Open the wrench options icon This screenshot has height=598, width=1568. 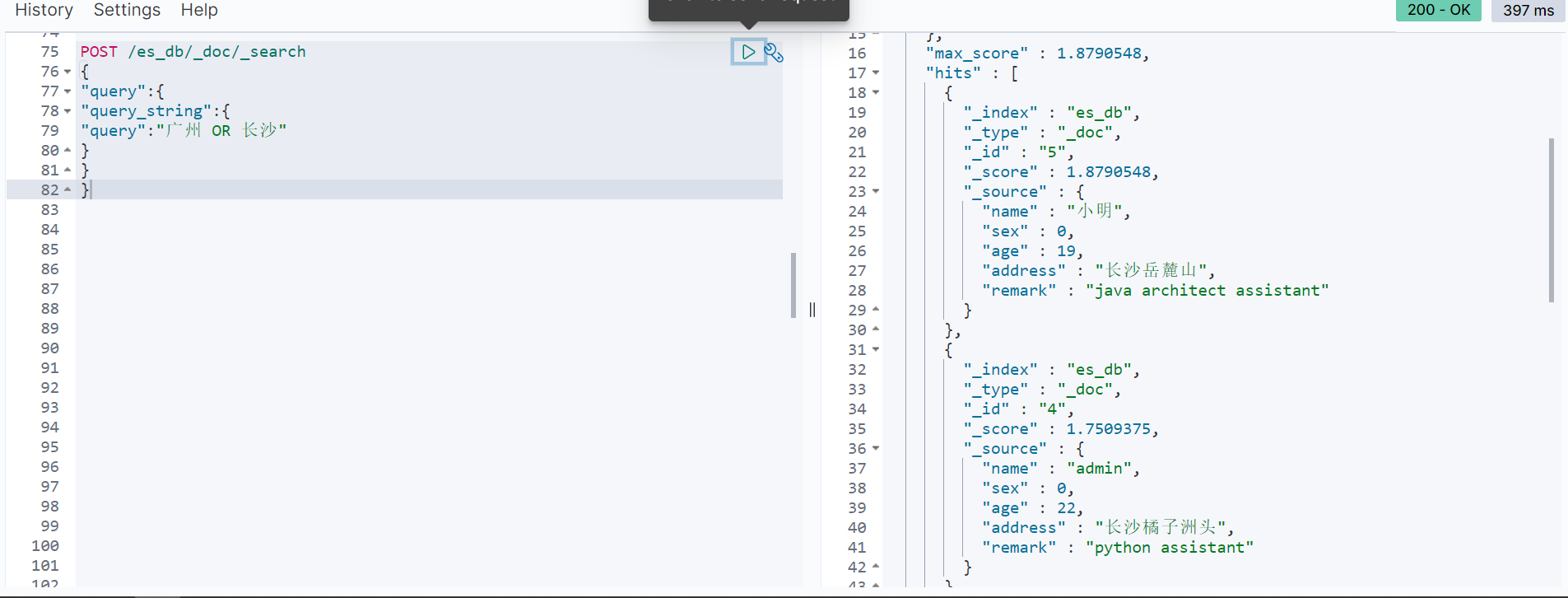[x=774, y=53]
